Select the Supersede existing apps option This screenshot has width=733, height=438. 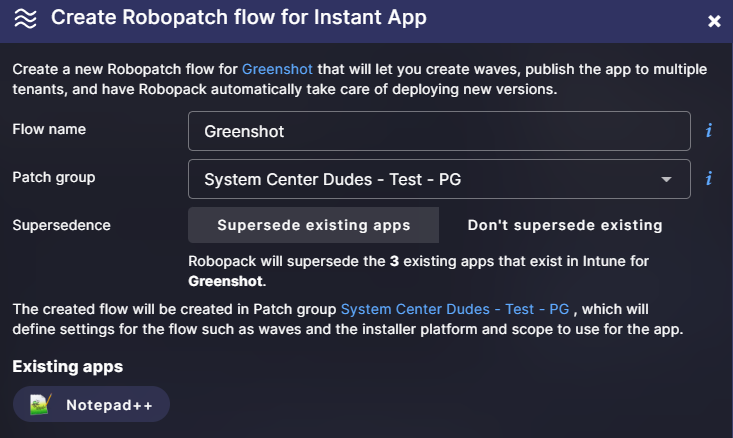tap(313, 225)
